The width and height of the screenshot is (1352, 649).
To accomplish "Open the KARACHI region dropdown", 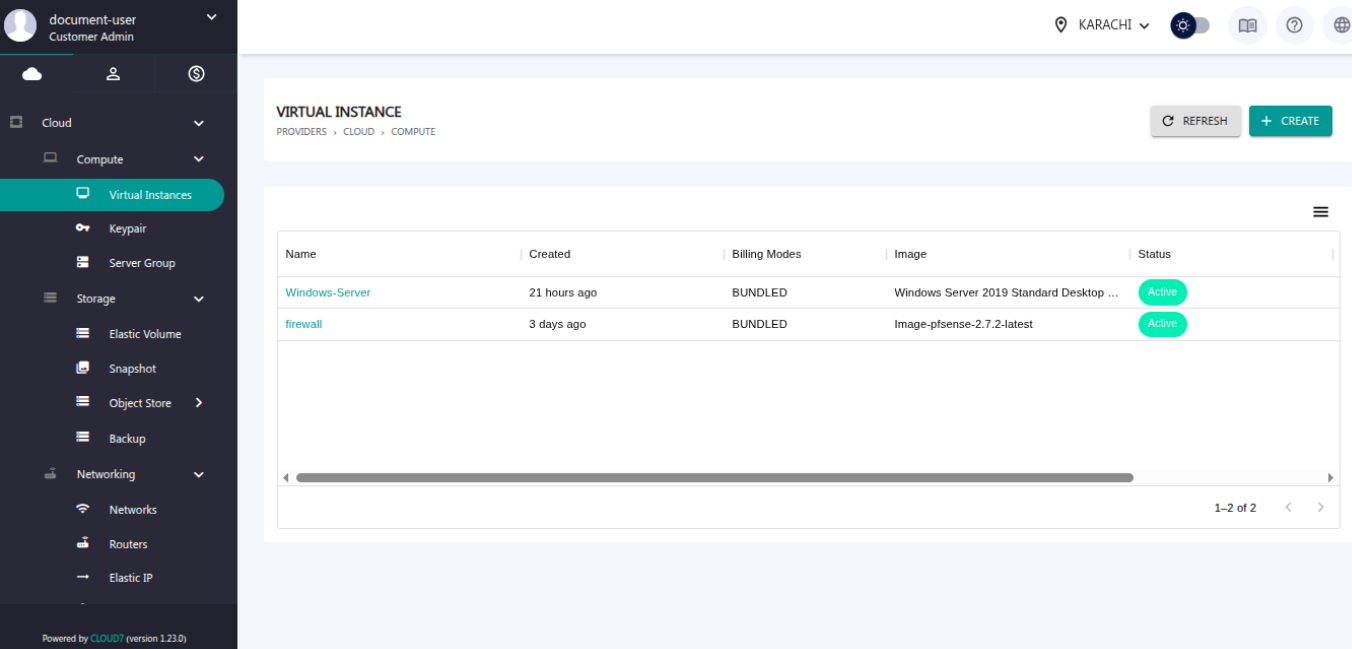I will point(1103,25).
